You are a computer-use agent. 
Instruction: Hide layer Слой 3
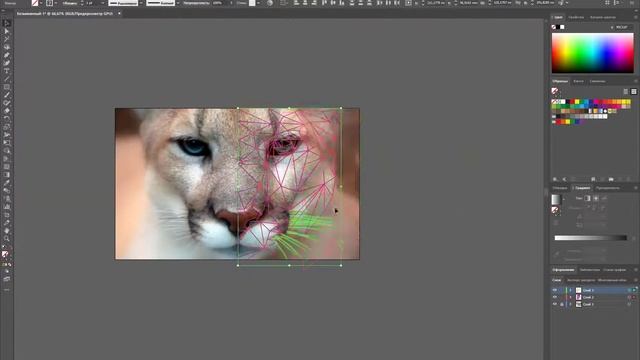pos(554,290)
